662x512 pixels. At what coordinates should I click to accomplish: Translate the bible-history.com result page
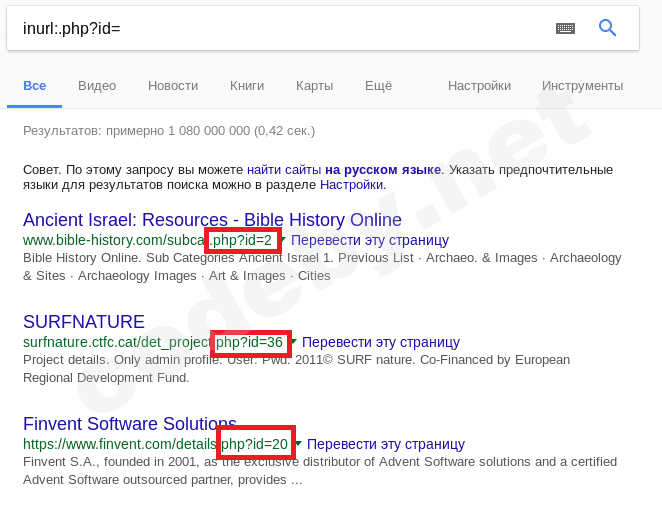370,241
